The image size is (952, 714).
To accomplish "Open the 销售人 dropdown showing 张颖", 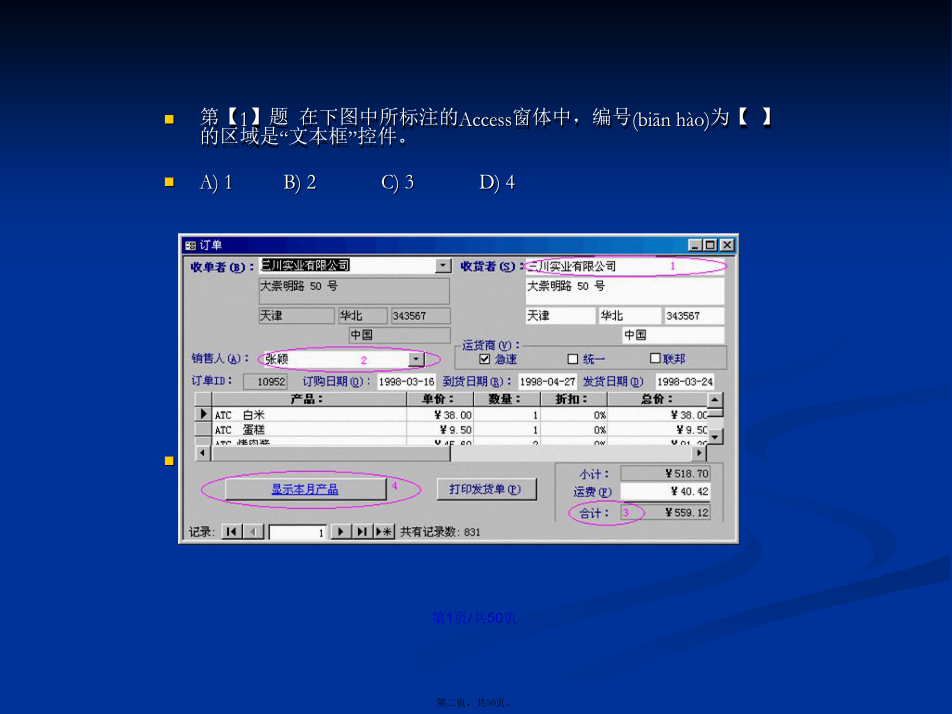I will pos(416,359).
